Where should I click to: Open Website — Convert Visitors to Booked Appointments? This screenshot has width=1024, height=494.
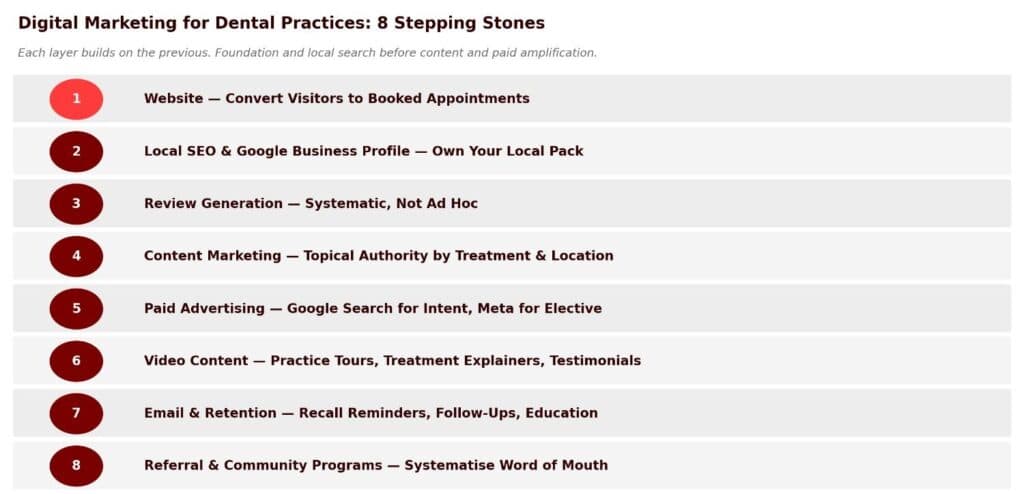[x=336, y=99]
